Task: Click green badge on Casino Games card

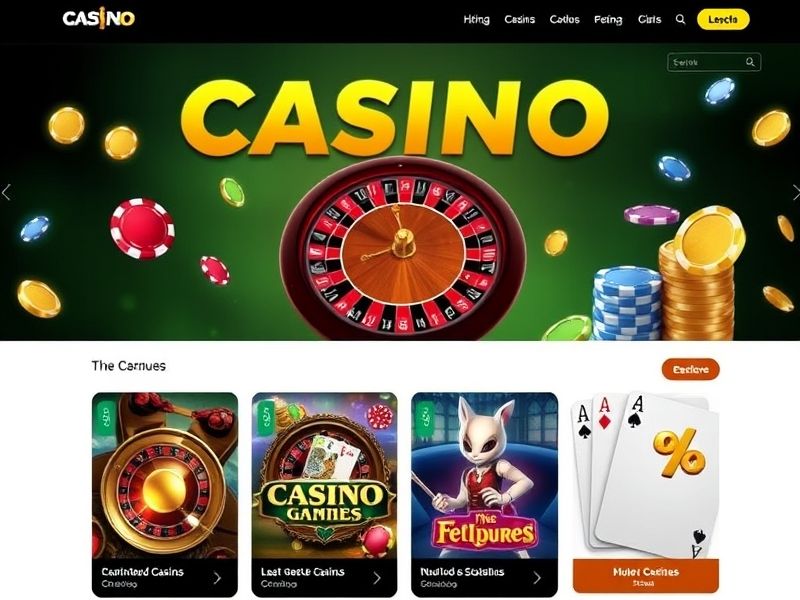Action: [x=265, y=418]
